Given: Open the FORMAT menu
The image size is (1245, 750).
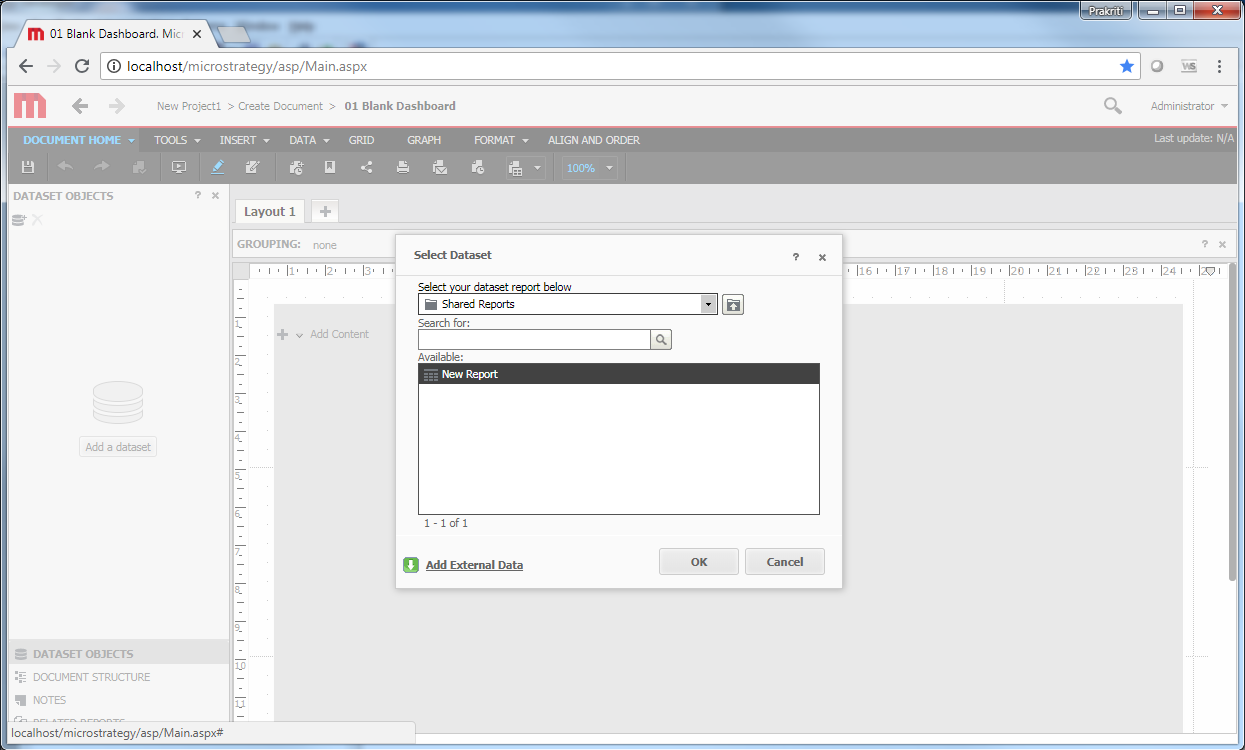Looking at the screenshot, I should point(501,140).
